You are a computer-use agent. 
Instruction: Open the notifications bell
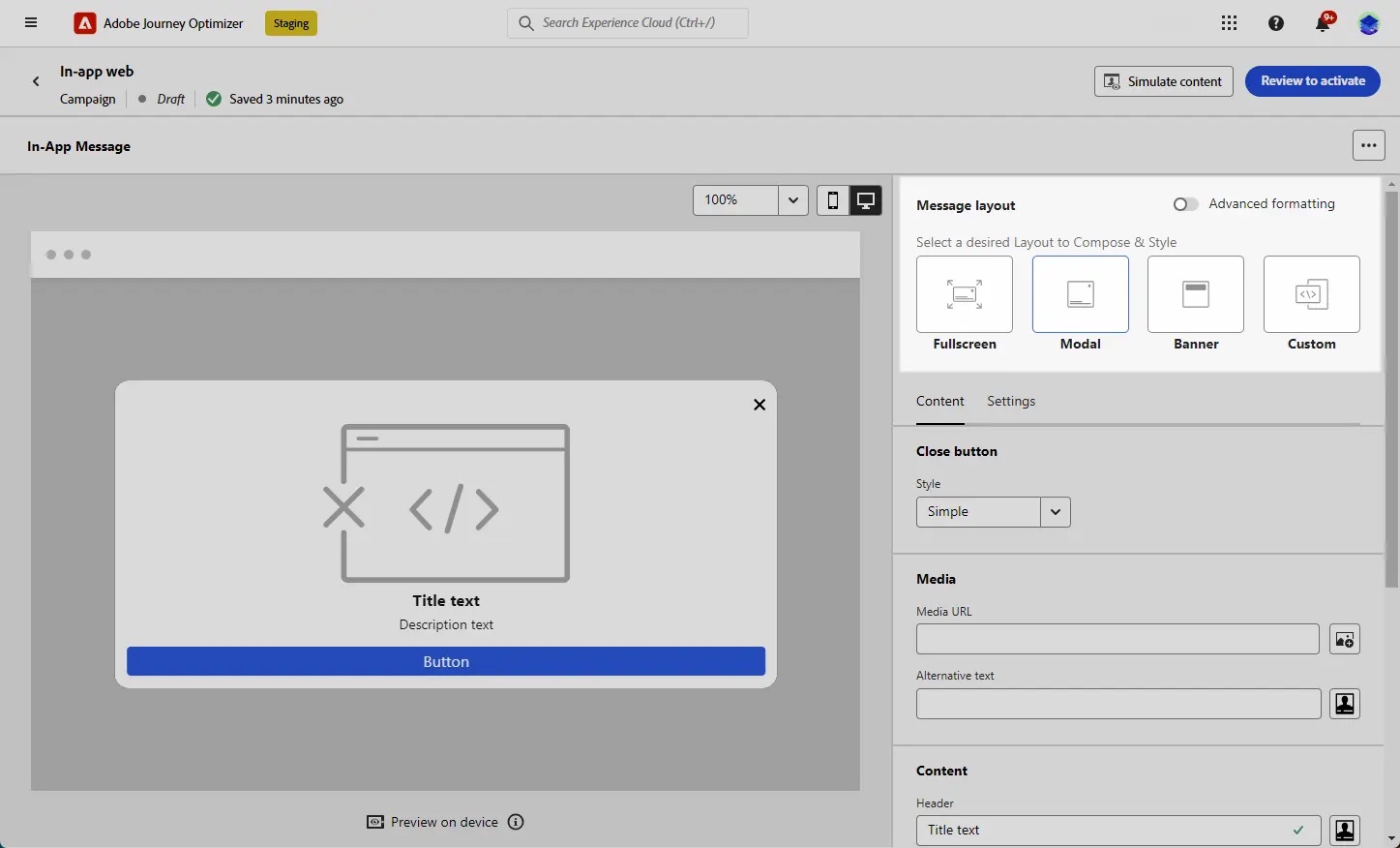coord(1322,22)
